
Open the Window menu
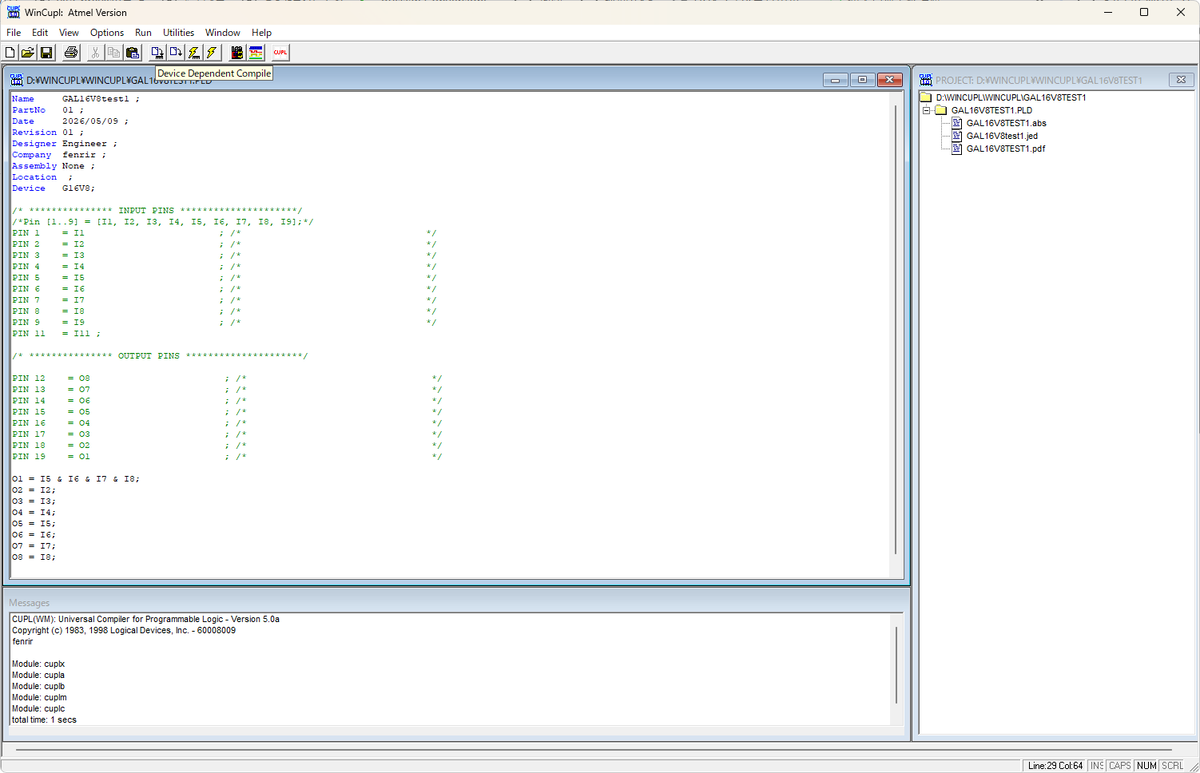tap(222, 33)
